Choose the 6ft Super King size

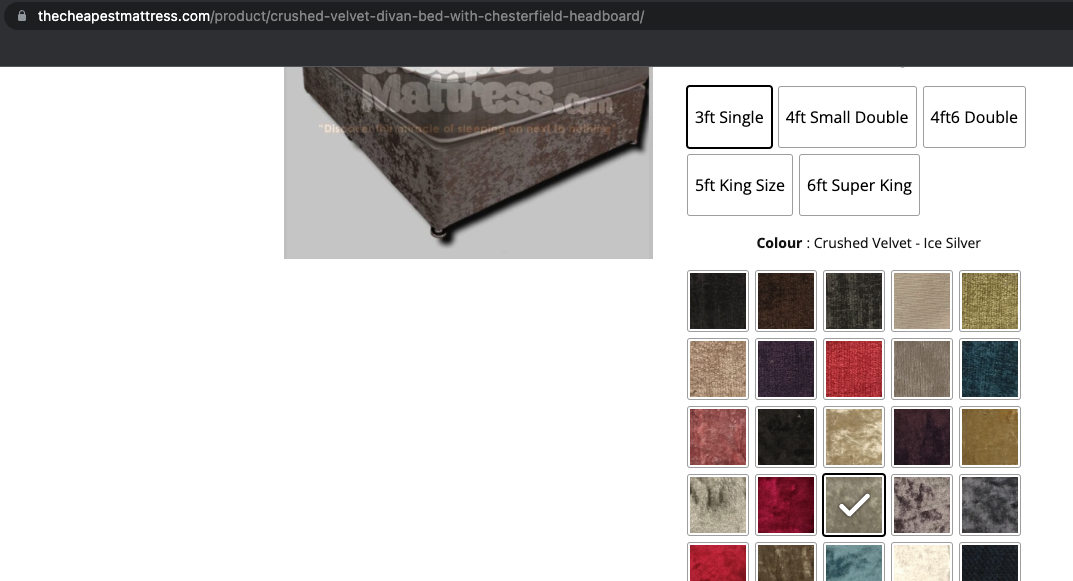[x=859, y=185]
